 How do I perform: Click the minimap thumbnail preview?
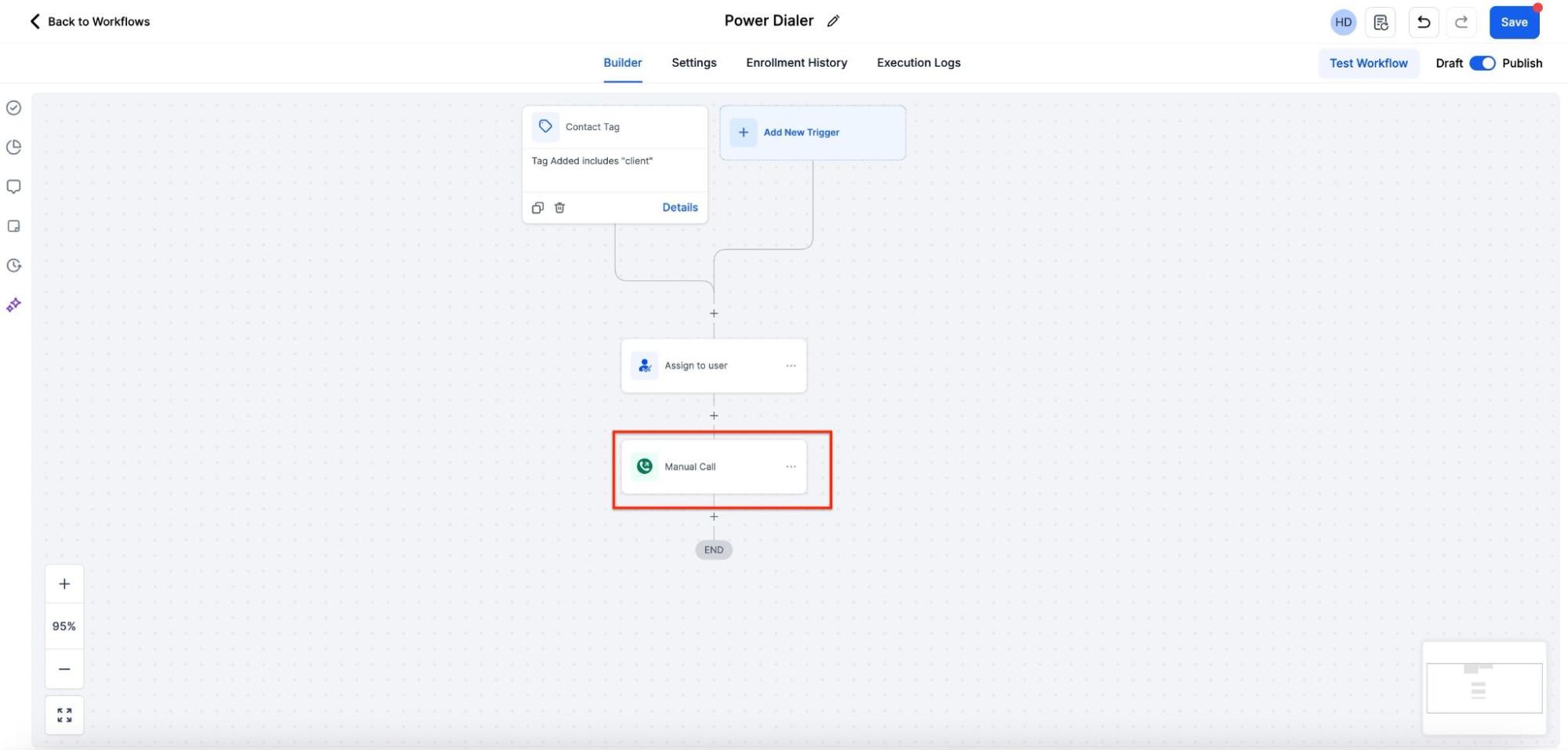pyautogui.click(x=1483, y=688)
